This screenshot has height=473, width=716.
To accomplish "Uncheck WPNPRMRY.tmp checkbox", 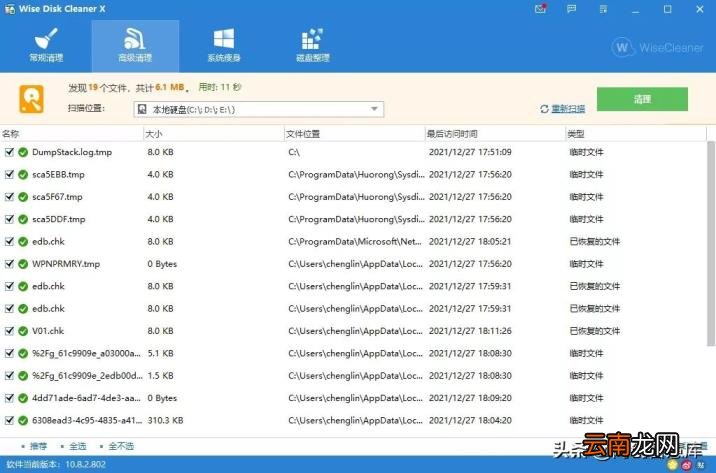I will pos(9,264).
